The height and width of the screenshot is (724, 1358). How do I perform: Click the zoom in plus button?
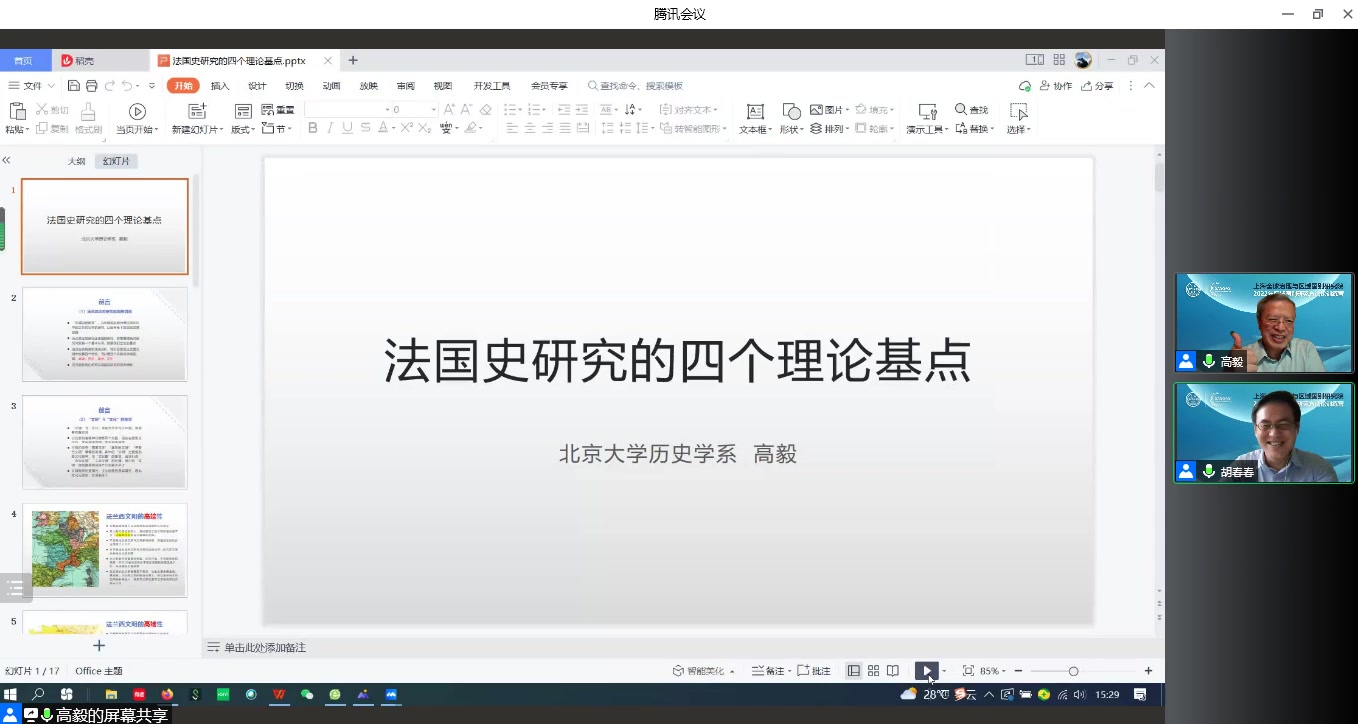click(x=1148, y=671)
